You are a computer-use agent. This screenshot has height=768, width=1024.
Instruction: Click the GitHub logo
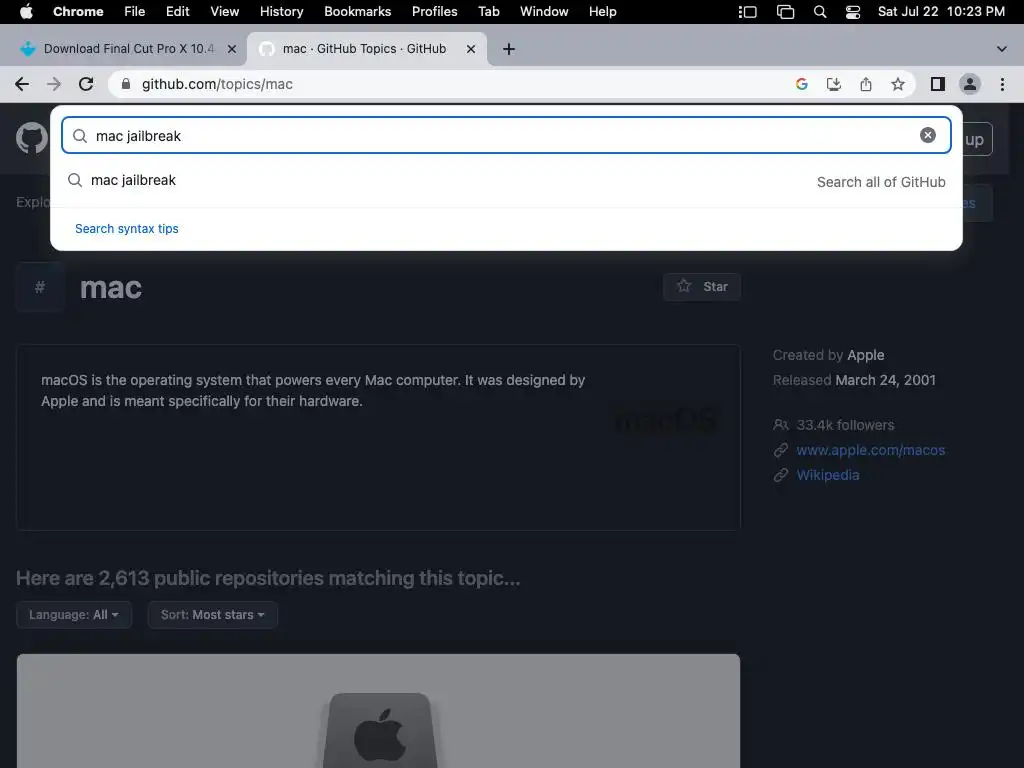pos(31,138)
